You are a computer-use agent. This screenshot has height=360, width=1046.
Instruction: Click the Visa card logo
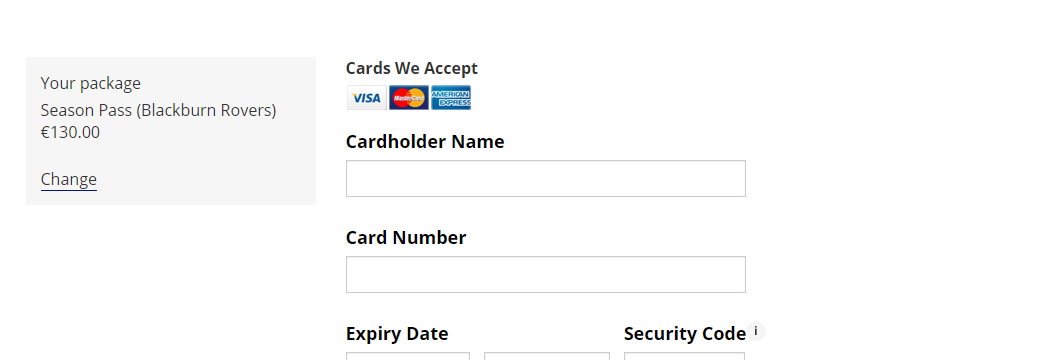pos(366,98)
